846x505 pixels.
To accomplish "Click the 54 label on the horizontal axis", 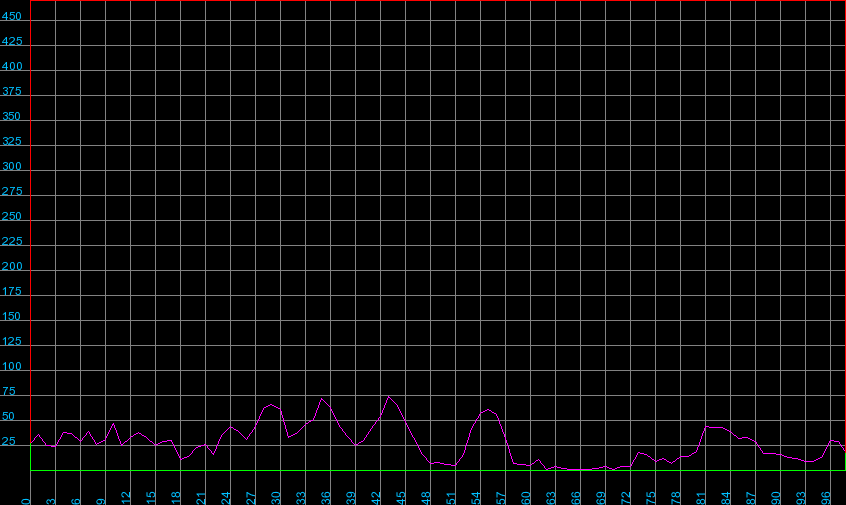I will click(x=476, y=498).
